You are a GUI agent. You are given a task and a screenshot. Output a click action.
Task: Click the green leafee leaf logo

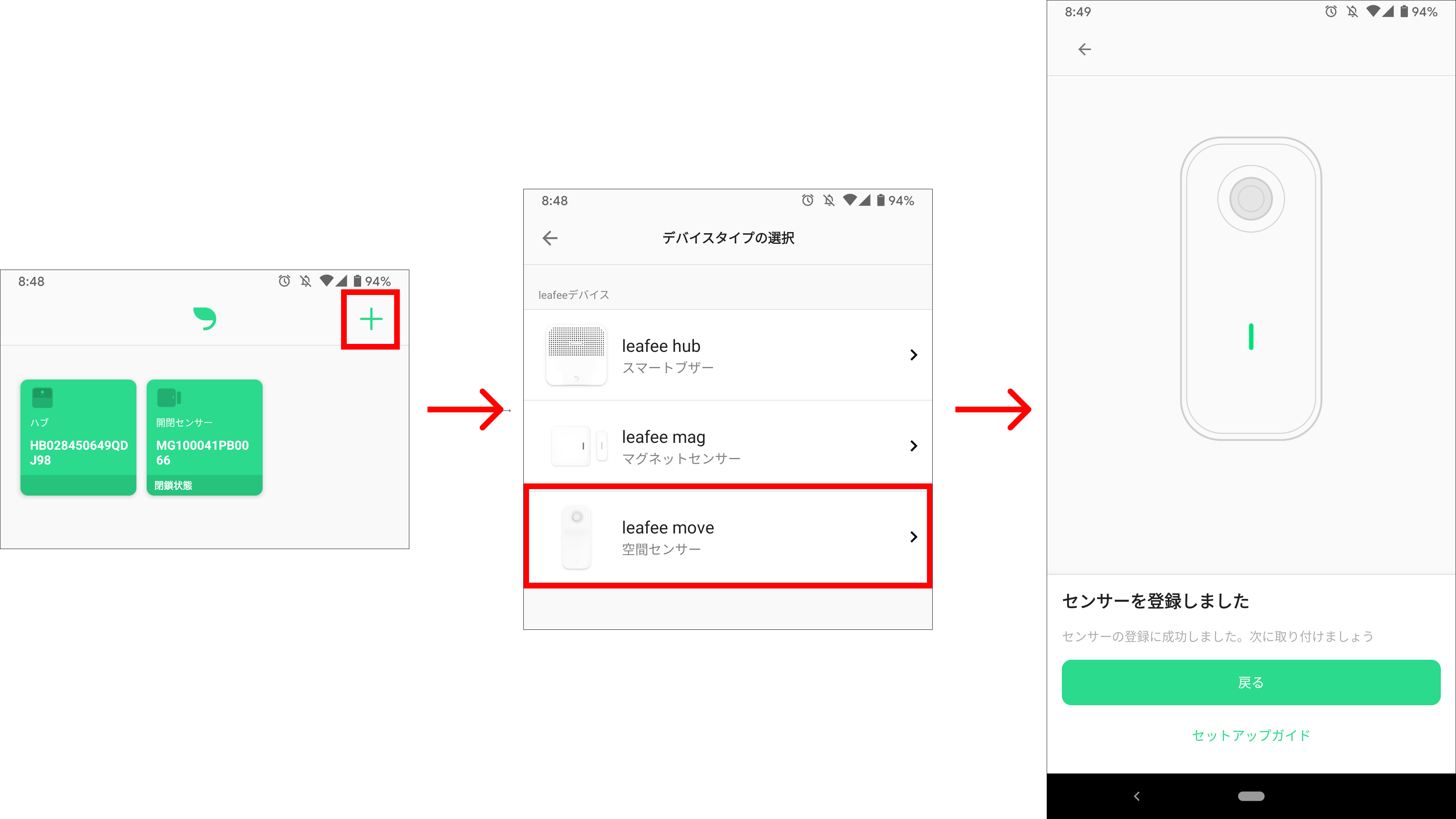[x=205, y=318]
